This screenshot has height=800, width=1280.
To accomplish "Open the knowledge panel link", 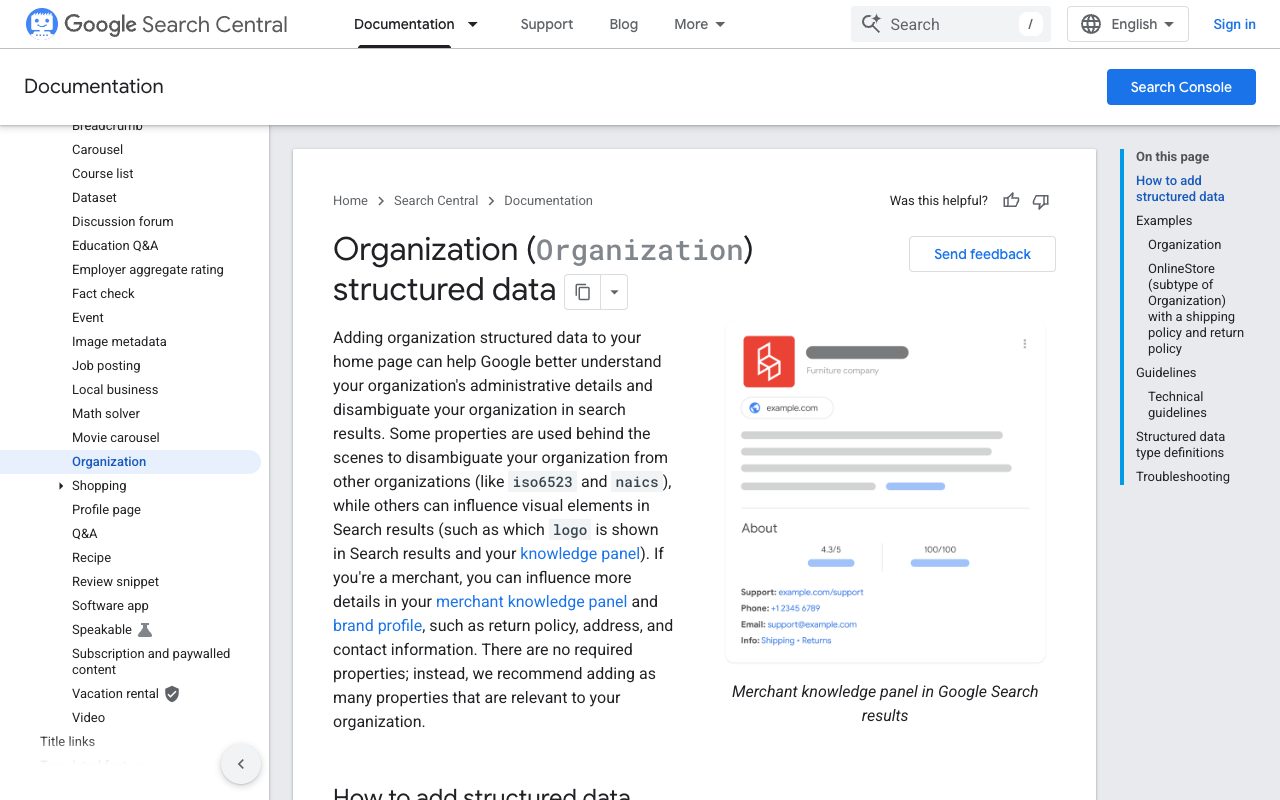I will click(580, 554).
